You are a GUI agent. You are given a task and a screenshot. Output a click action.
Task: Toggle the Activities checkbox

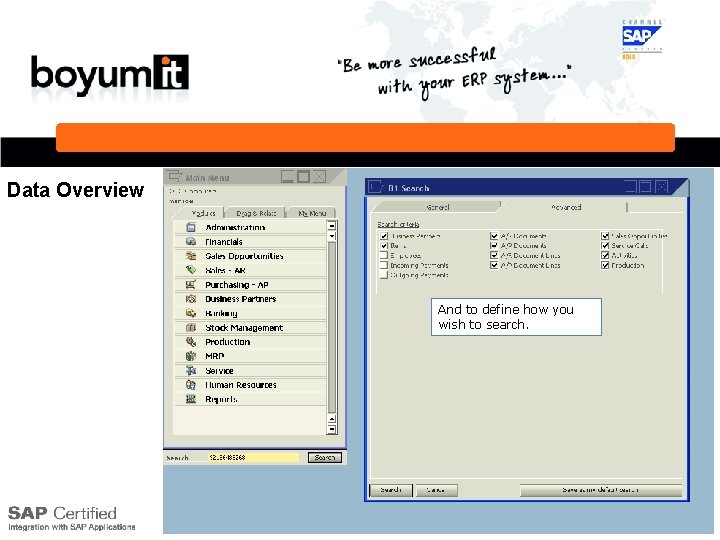[x=605, y=255]
